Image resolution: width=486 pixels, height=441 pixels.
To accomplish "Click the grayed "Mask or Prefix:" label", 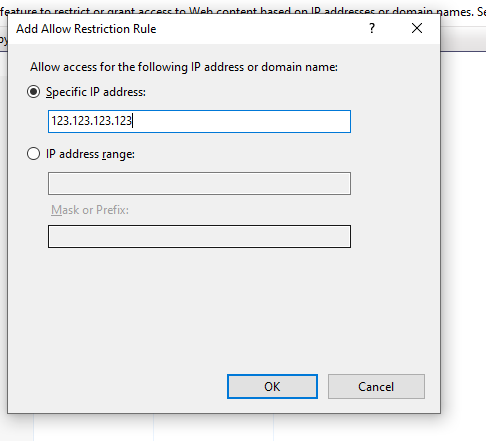I will pos(90,210).
